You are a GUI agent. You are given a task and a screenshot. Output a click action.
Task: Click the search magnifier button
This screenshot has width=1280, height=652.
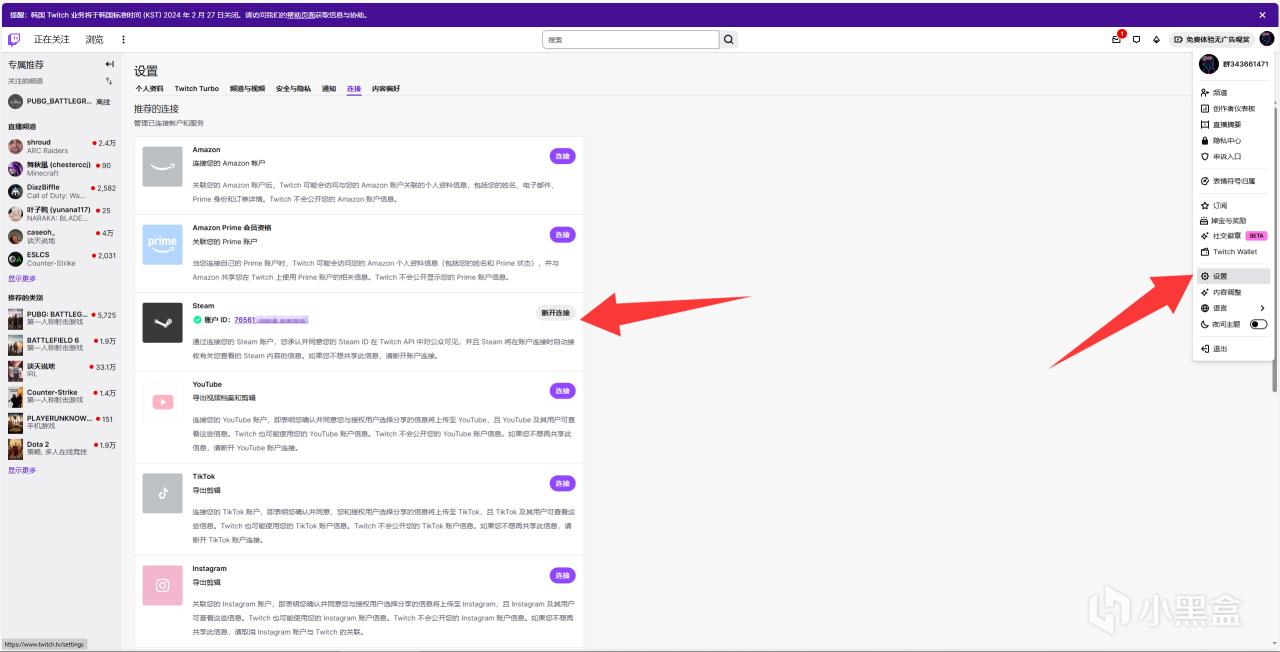(730, 40)
